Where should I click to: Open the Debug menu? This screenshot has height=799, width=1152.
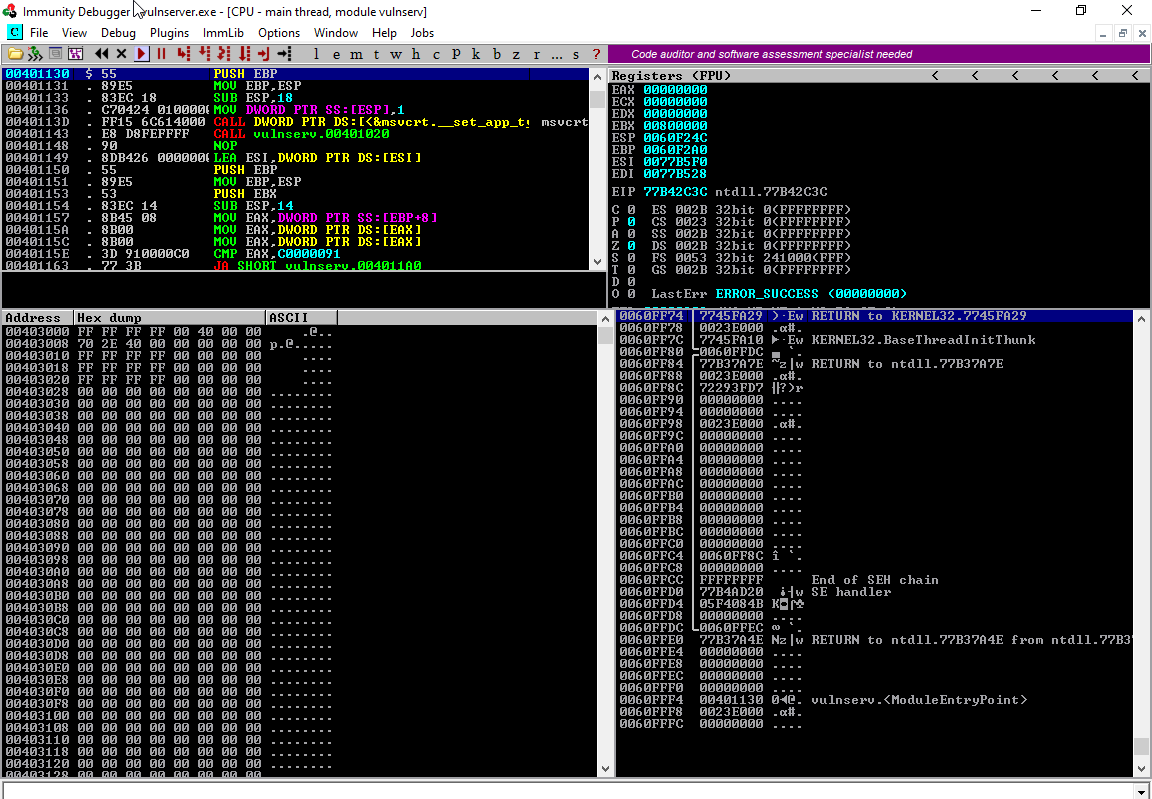[x=118, y=33]
